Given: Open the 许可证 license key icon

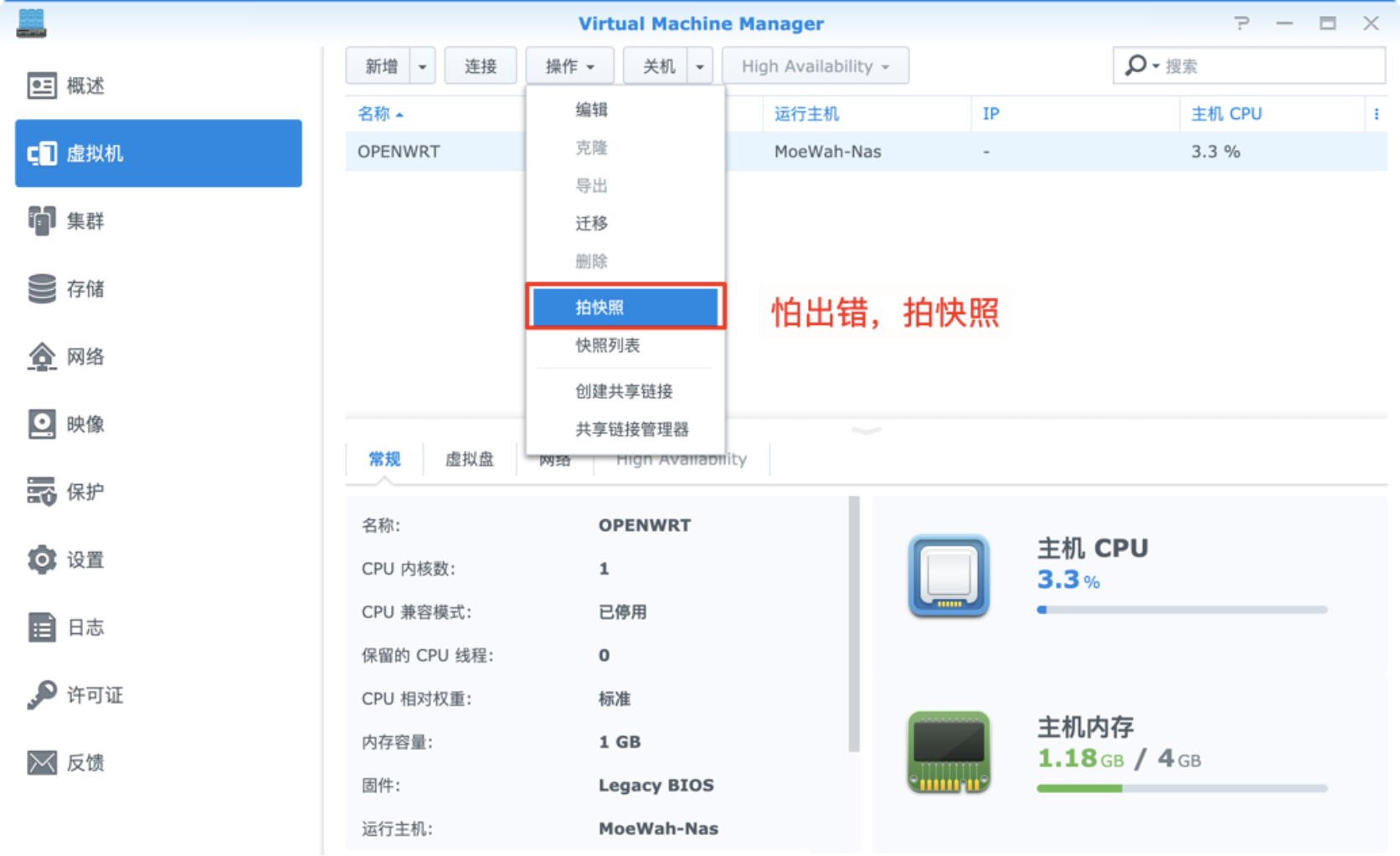Looking at the screenshot, I should (x=42, y=695).
